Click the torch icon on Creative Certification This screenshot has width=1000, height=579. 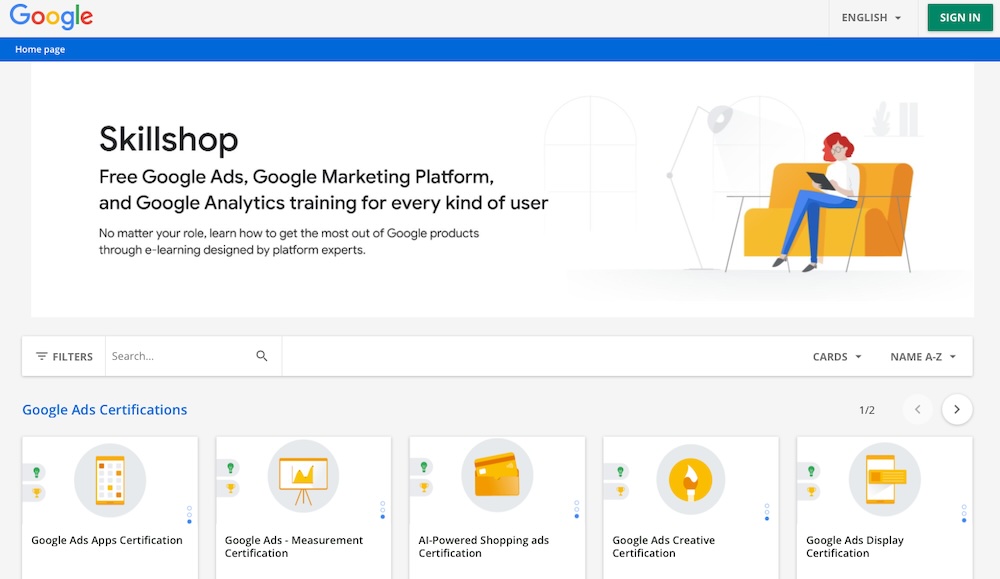click(690, 478)
